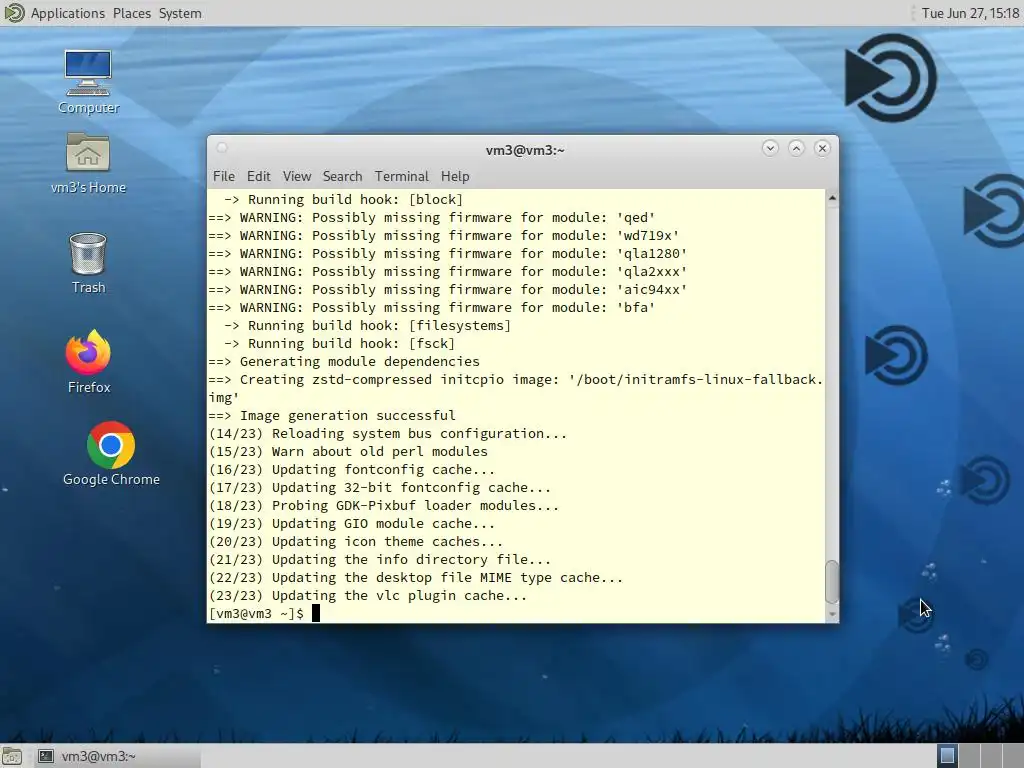
Task: Open the terminal View menu
Action: coord(296,176)
